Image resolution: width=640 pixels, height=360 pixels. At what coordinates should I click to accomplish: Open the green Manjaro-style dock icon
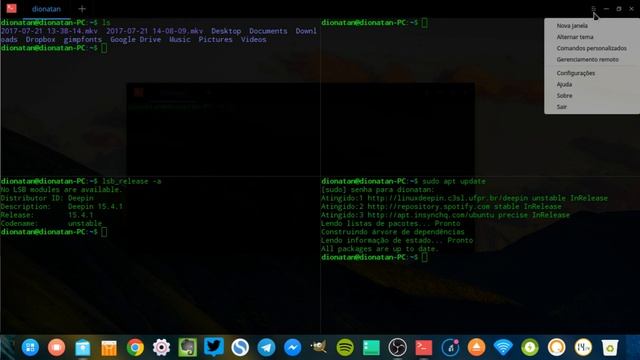[371, 348]
